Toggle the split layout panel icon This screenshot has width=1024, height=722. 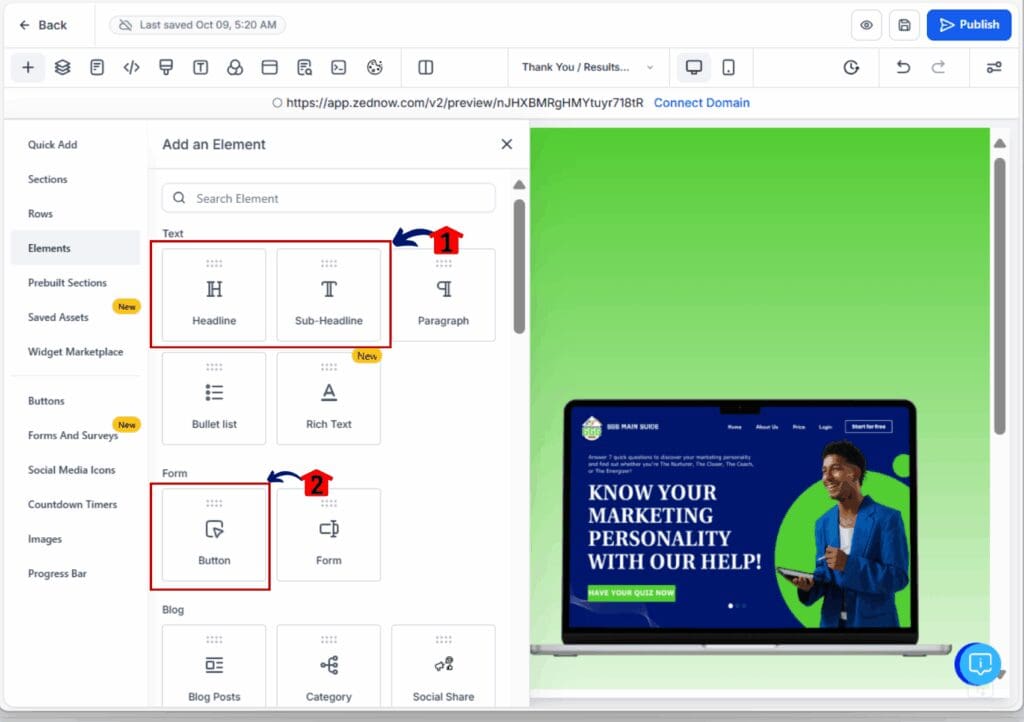426,68
